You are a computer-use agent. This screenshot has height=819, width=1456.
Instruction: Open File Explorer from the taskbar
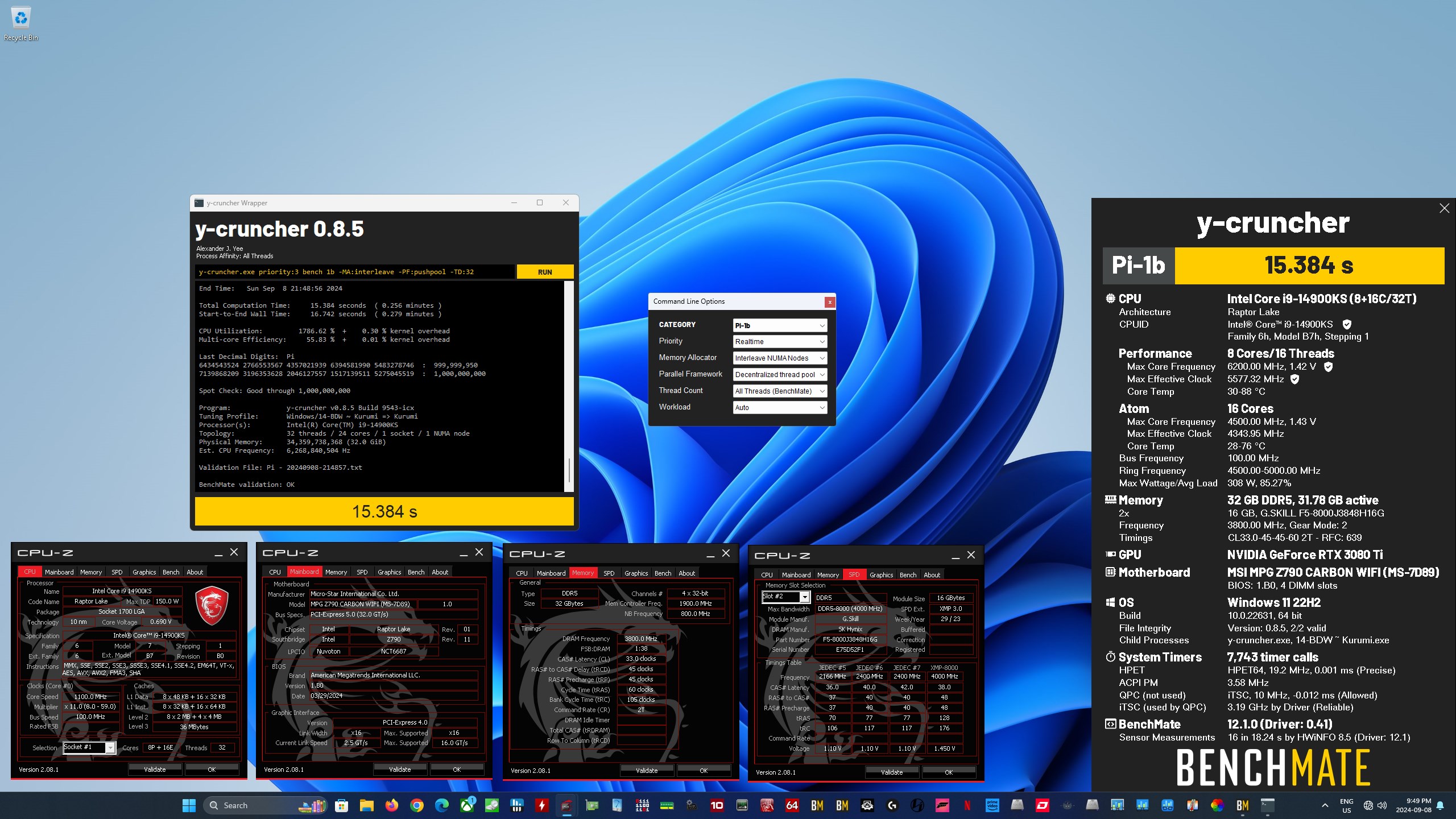(x=366, y=805)
